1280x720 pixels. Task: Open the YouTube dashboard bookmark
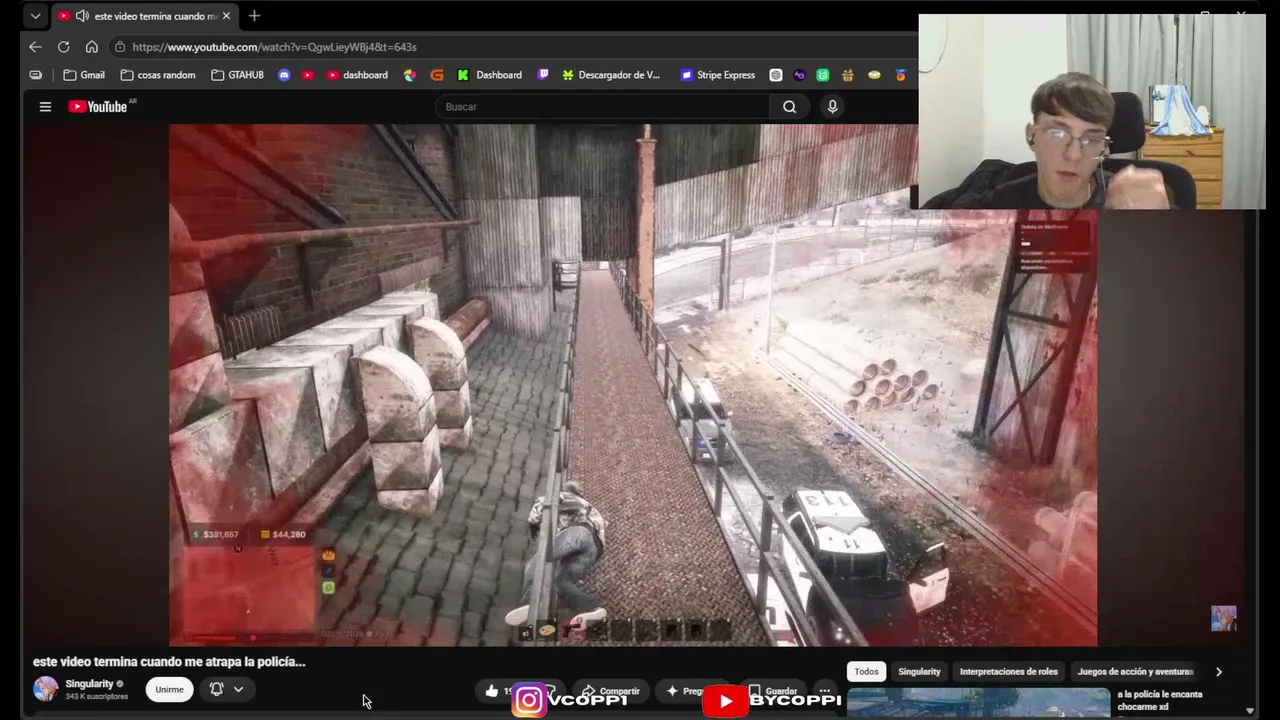click(357, 75)
